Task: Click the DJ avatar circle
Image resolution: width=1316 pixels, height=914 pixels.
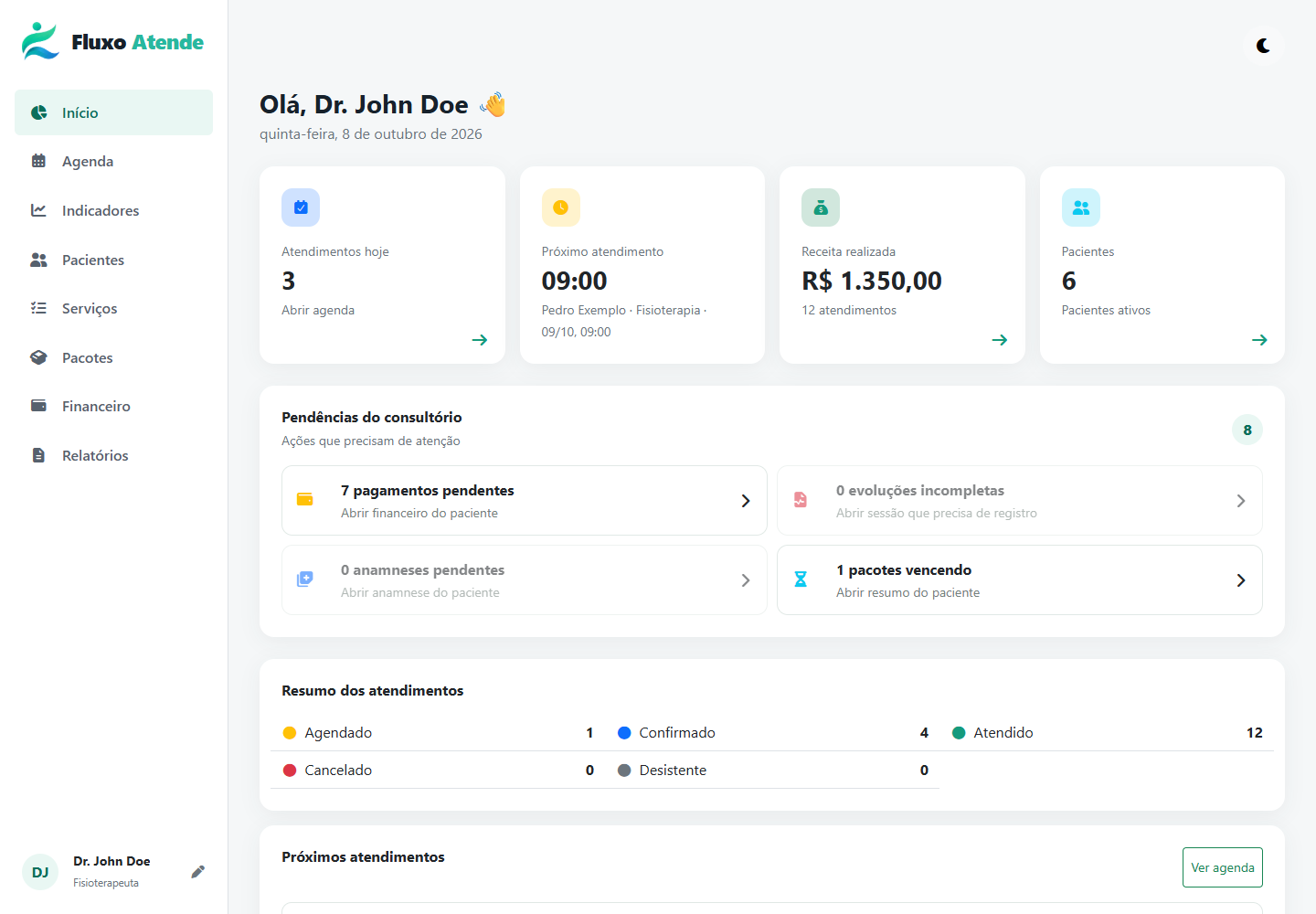Action: (40, 872)
